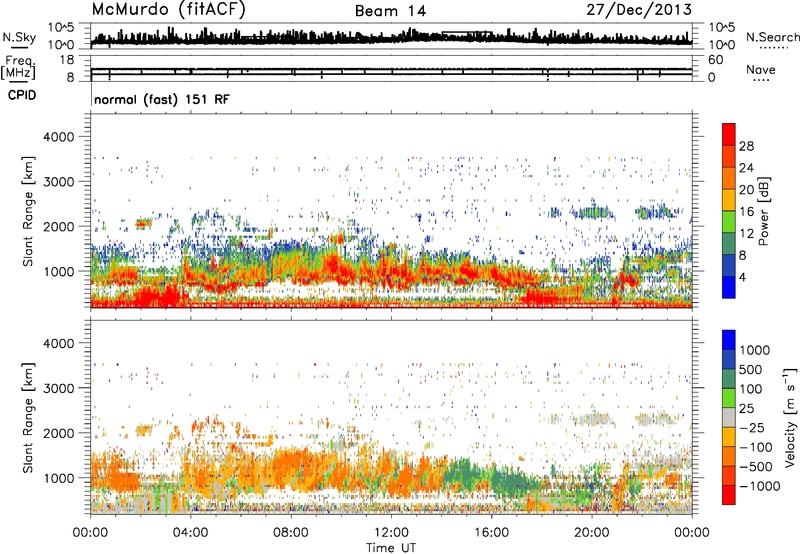Click the "-1000" tick on the Velocity colorbar
This screenshot has width=800, height=554.
point(760,486)
